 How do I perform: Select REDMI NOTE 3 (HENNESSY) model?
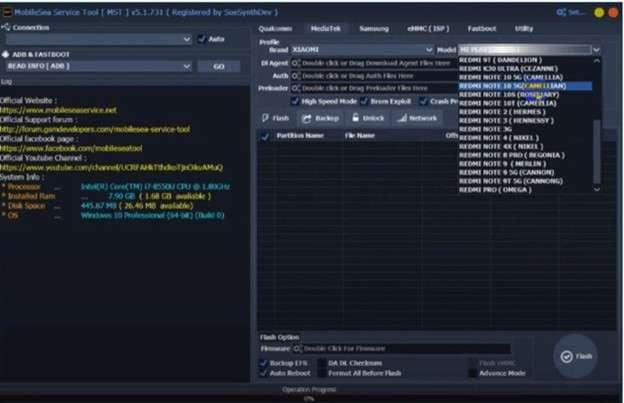point(525,121)
